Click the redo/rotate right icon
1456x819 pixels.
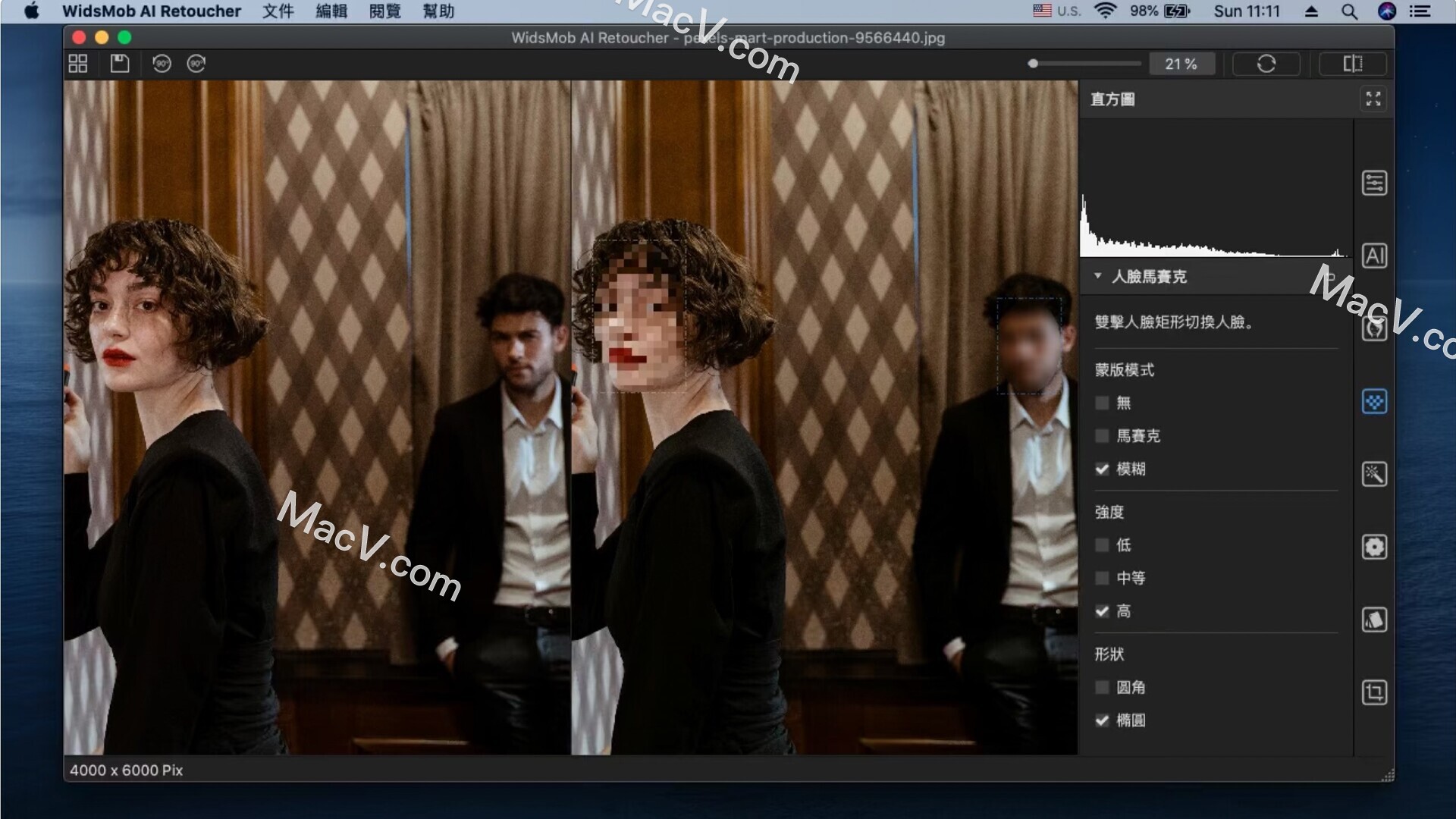[x=197, y=64]
